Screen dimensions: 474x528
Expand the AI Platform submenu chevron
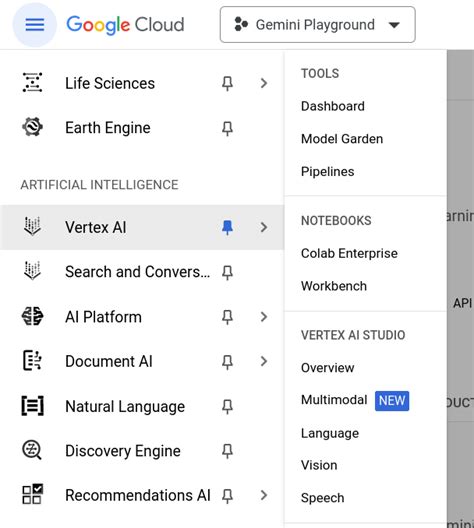(x=264, y=317)
